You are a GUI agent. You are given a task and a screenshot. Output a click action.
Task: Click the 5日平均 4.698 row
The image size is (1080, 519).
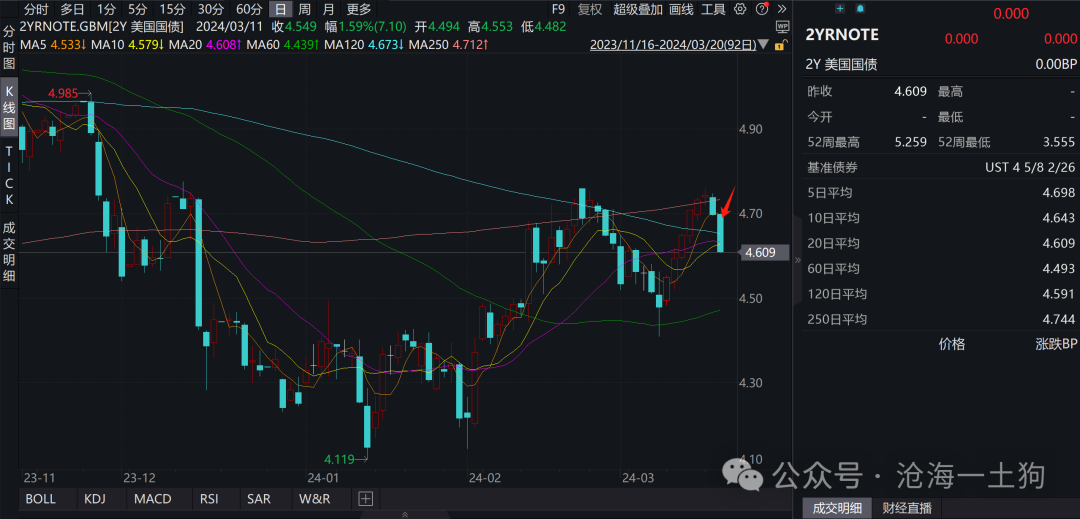point(941,193)
